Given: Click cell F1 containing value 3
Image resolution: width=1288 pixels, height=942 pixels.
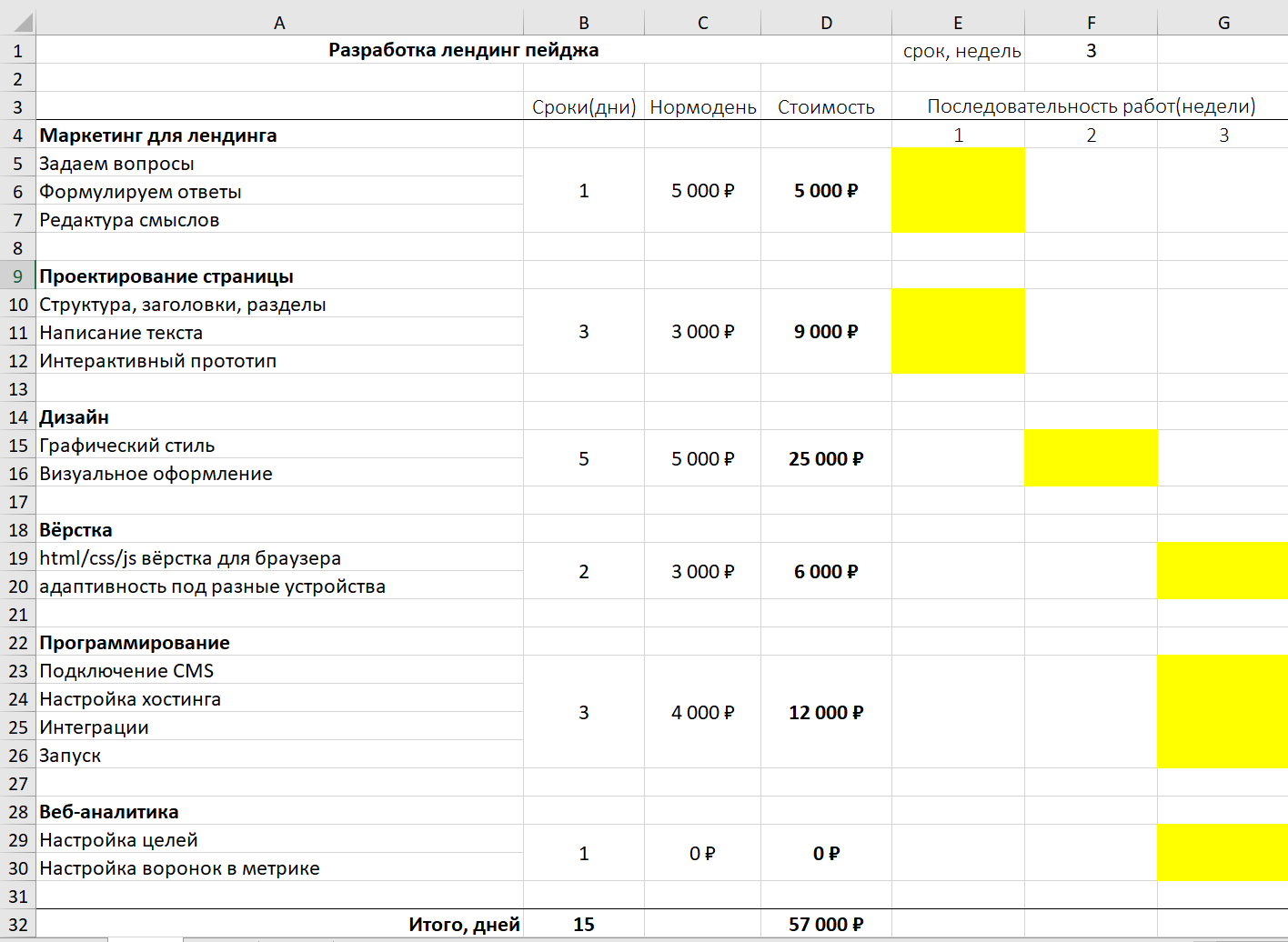Looking at the screenshot, I should click(x=1091, y=51).
